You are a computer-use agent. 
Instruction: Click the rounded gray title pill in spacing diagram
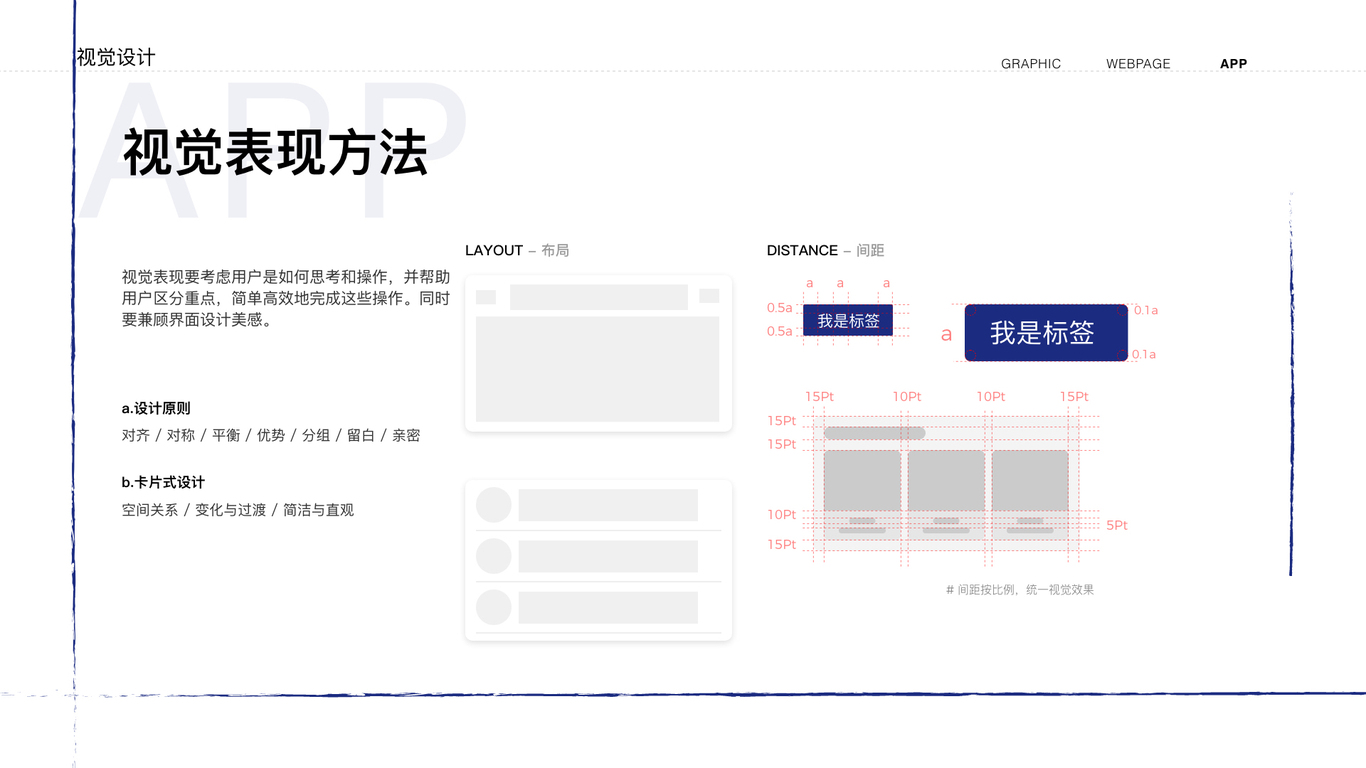(x=874, y=433)
